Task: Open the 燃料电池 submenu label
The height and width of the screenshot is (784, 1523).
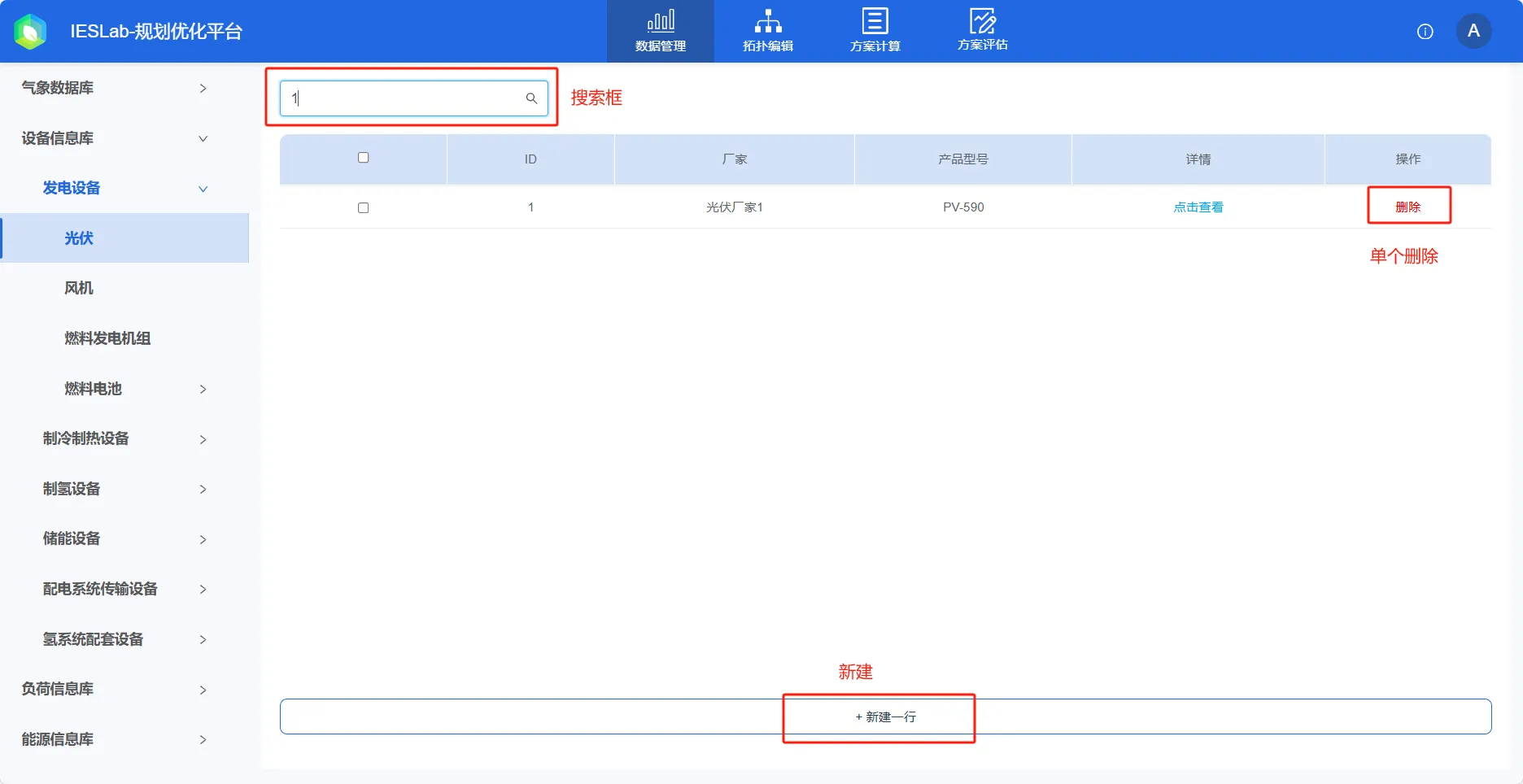Action: (93, 389)
